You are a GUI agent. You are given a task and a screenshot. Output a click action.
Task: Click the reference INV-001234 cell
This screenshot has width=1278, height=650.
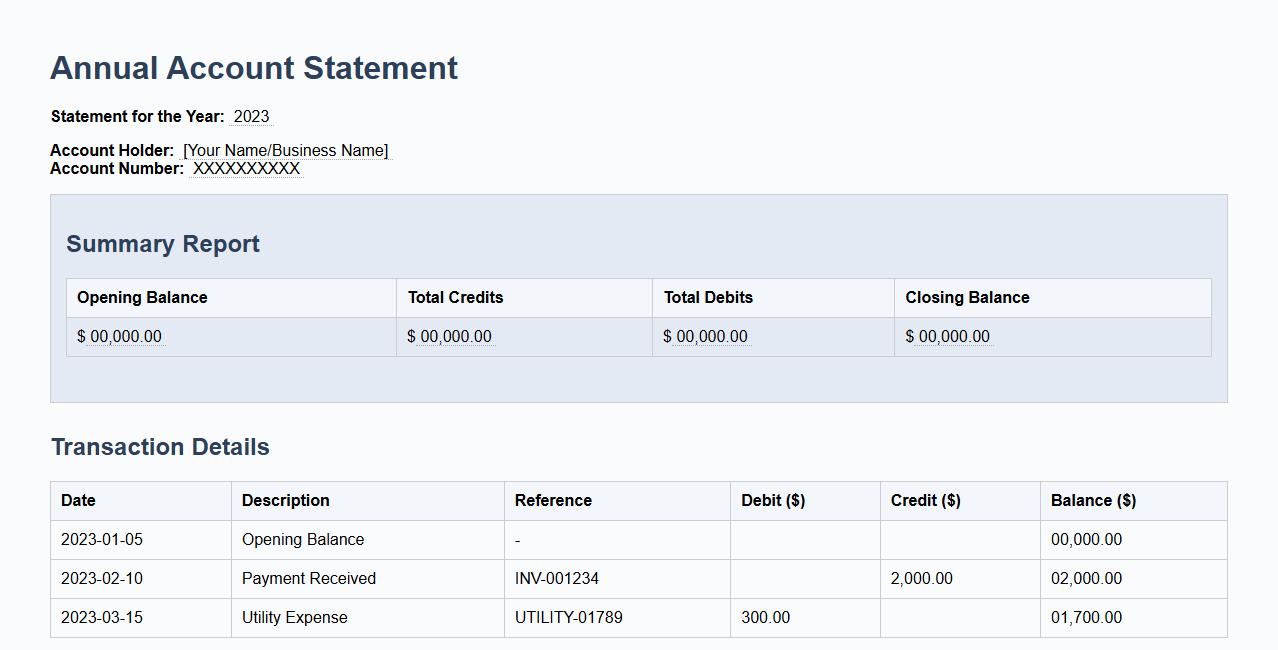click(x=553, y=578)
